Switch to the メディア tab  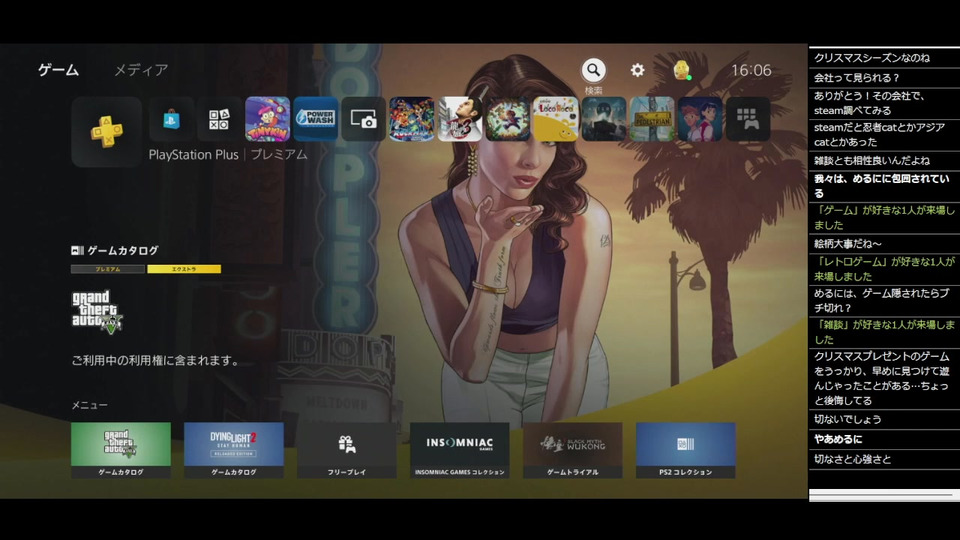[141, 70]
